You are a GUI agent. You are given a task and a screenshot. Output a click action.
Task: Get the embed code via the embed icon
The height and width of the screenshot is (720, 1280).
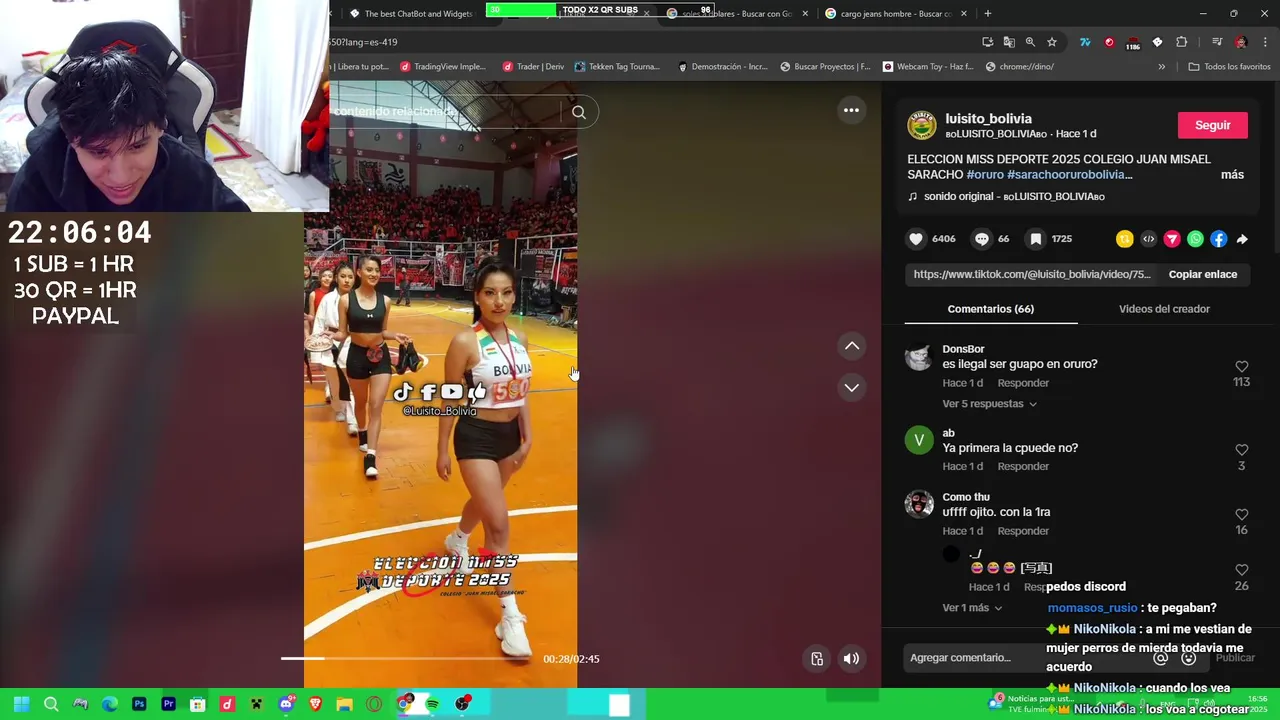click(1148, 239)
